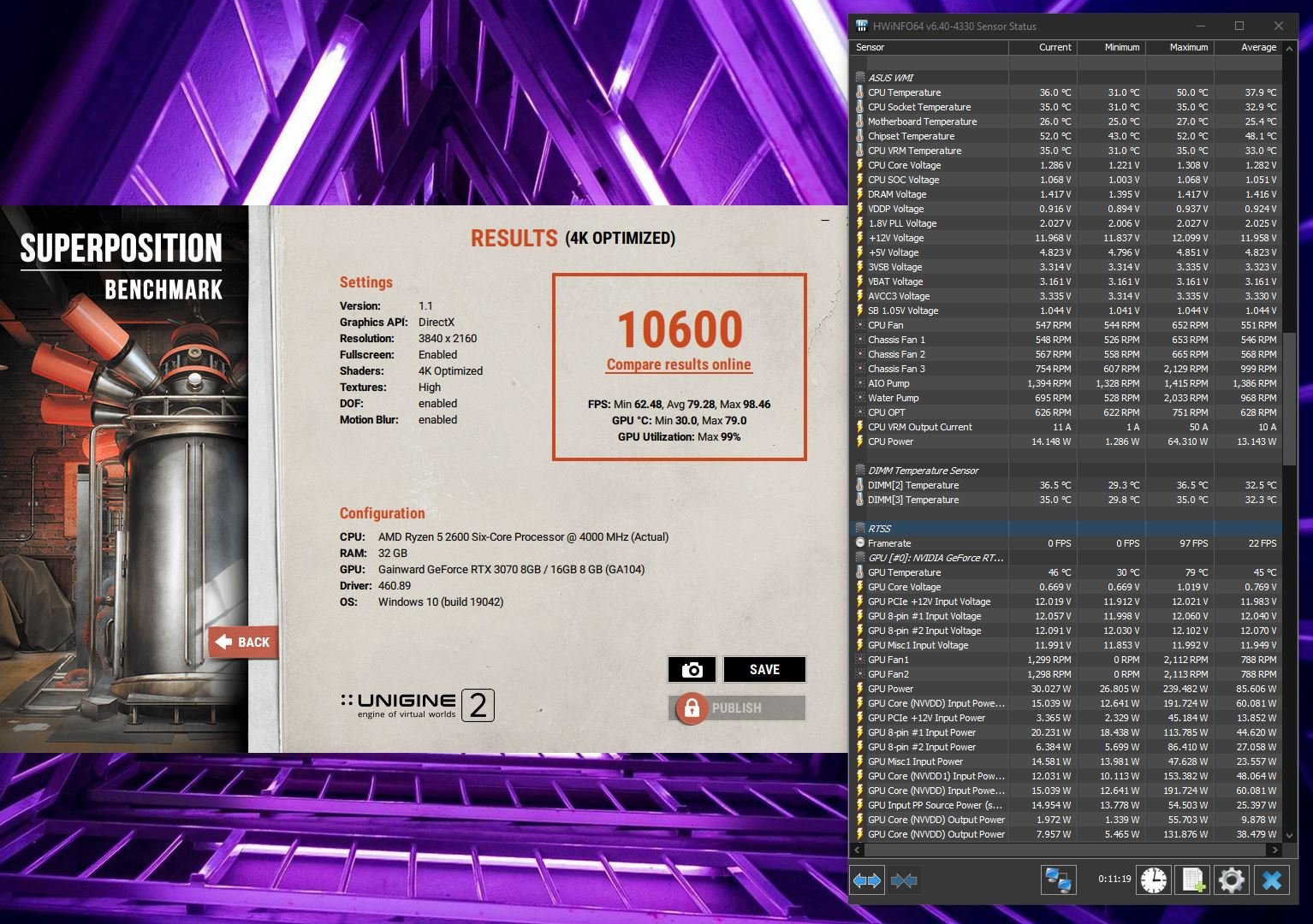Click the fan icon beside AIO Pump
Viewport: 1313px width, 924px height.
coord(860,383)
